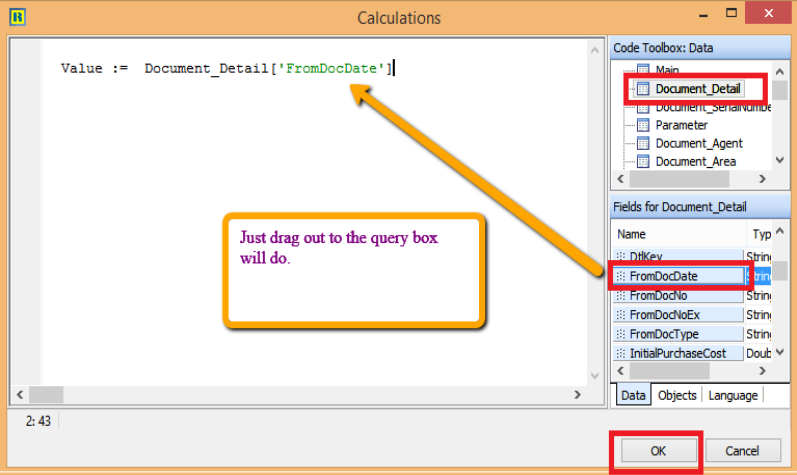Viewport: 797px width, 475px height.
Task: Click the Document_Agent table icon
Action: tap(643, 143)
